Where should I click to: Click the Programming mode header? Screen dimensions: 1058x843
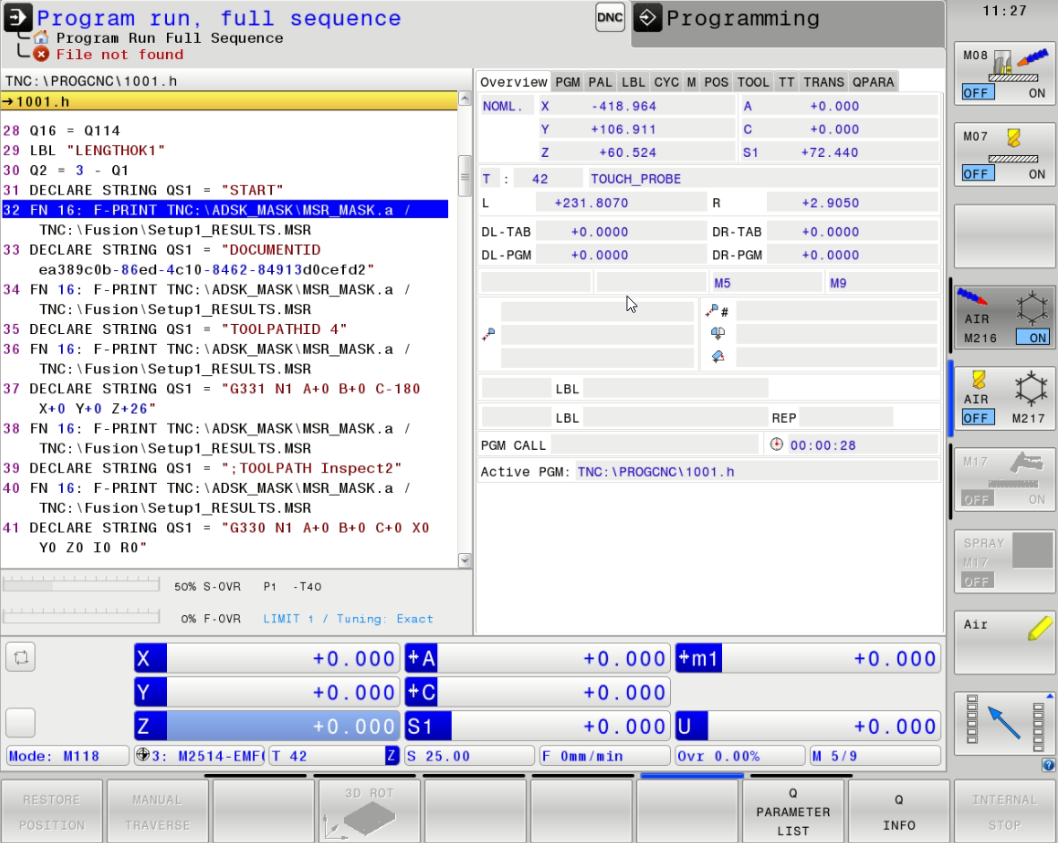(x=787, y=22)
